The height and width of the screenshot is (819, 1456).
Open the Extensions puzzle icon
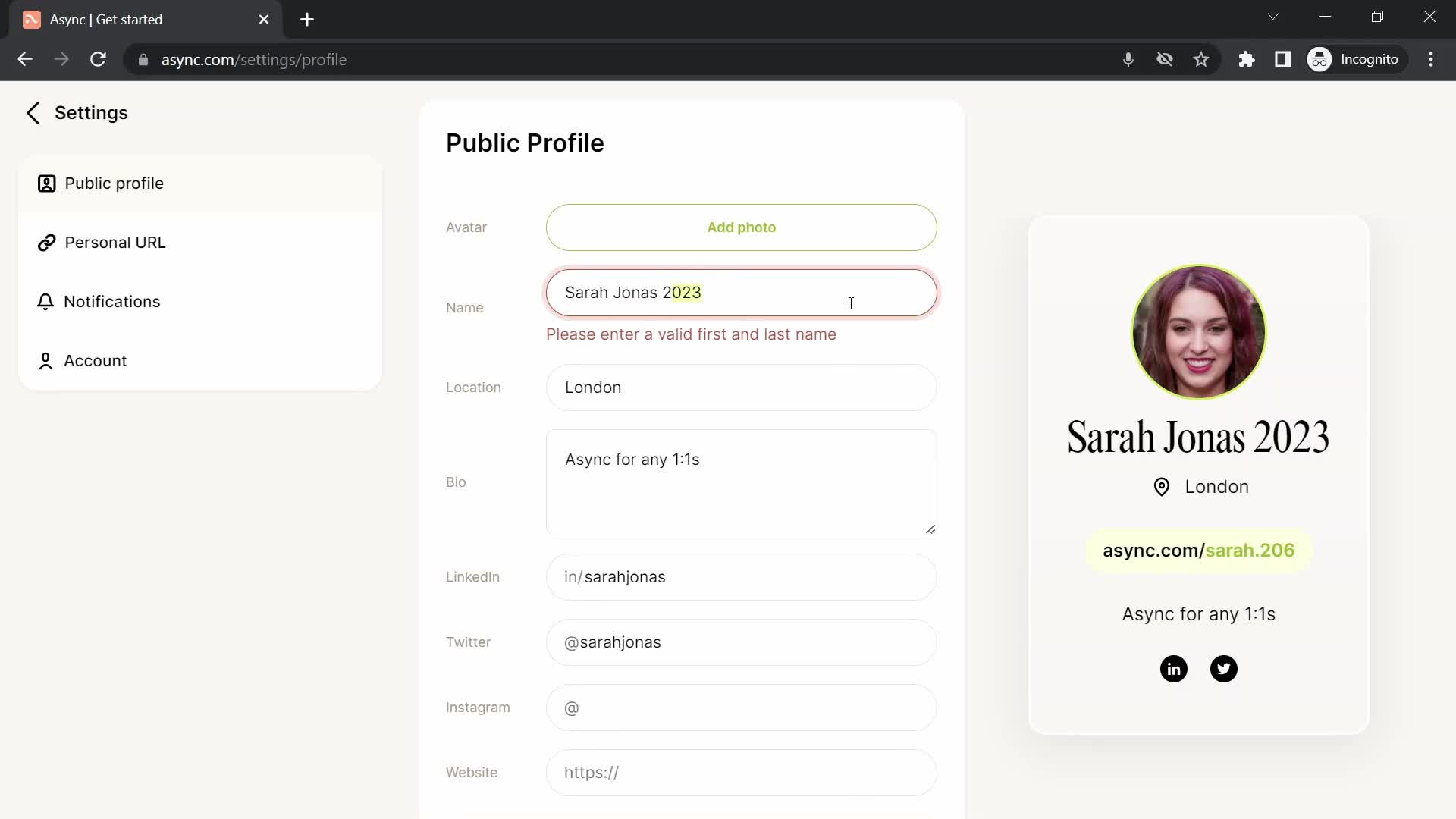1247,59
